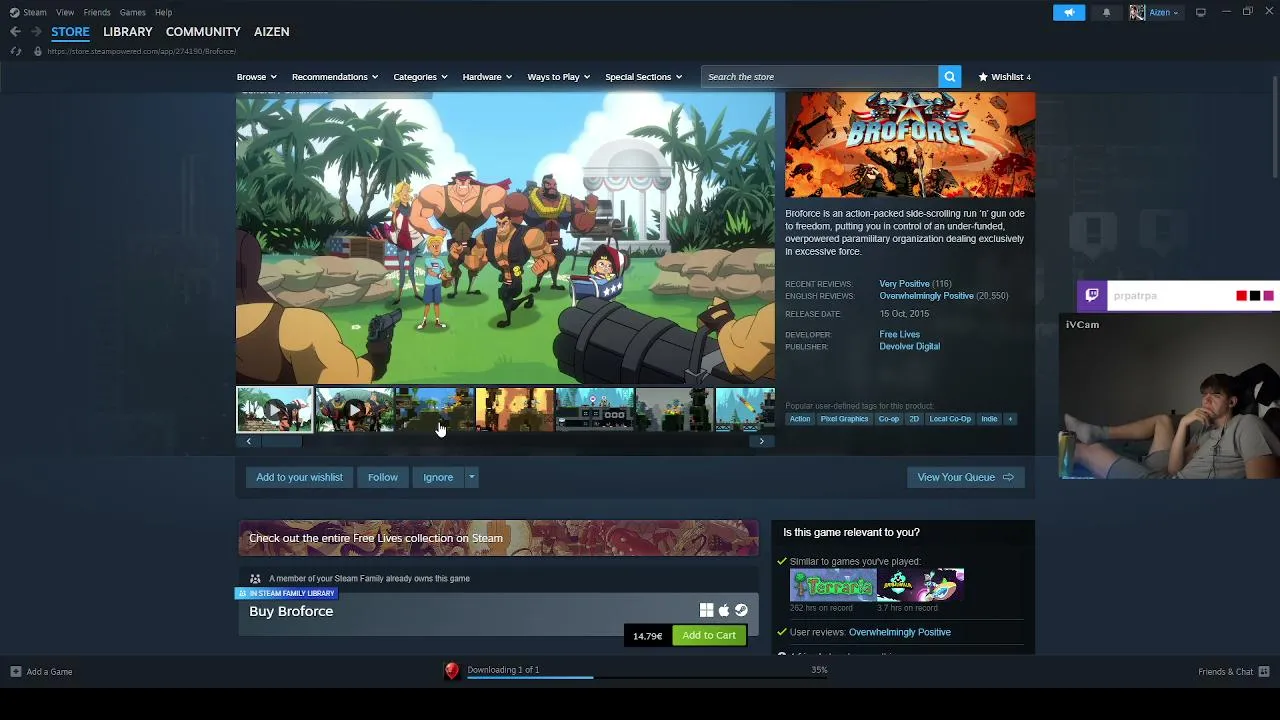
Task: Click the Aizen profile avatar picture
Action: coord(1137,12)
